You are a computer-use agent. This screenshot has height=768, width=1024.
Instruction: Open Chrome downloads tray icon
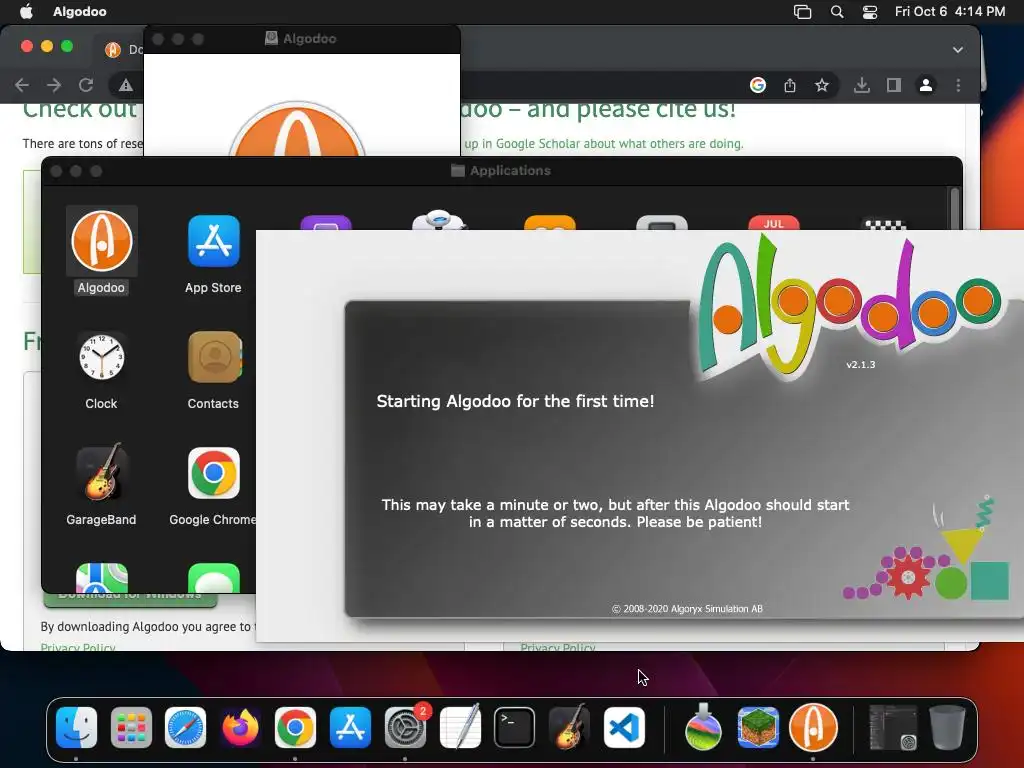coord(862,85)
